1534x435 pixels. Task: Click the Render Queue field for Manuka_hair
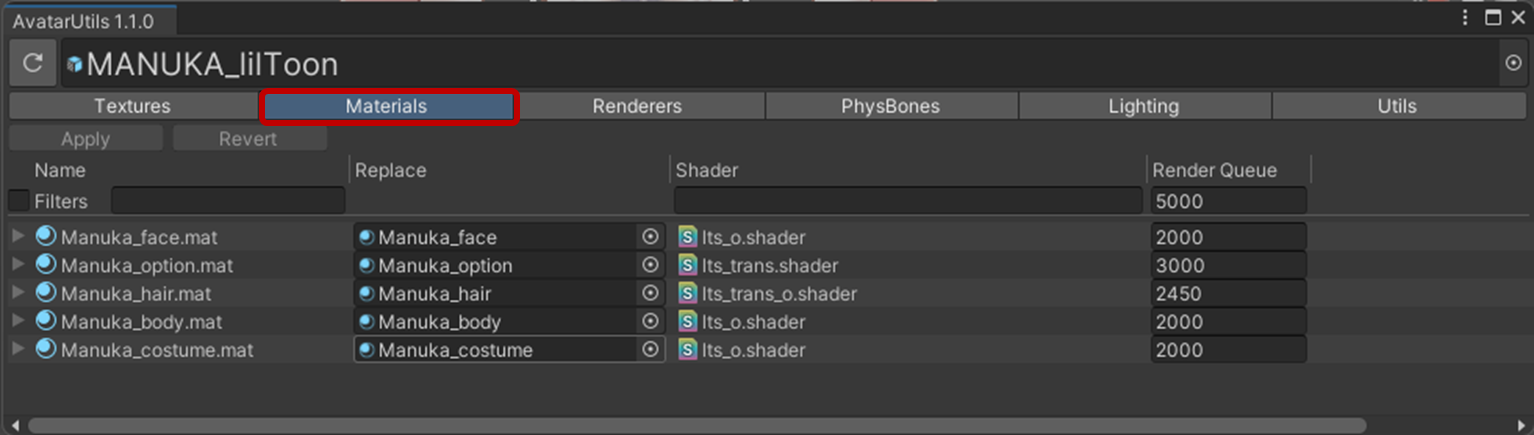(x=1227, y=294)
